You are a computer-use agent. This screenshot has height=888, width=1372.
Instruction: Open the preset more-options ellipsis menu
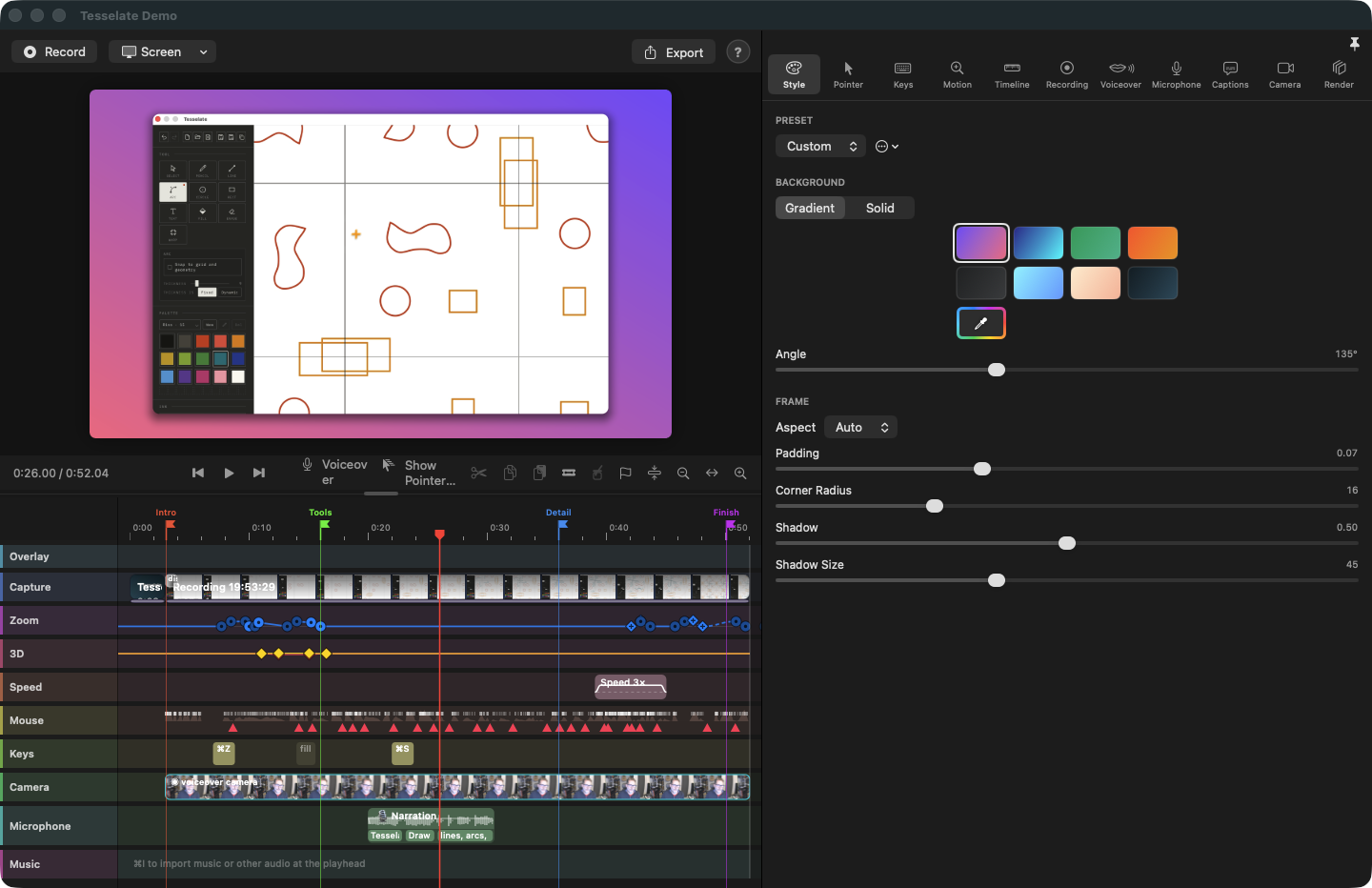click(x=887, y=146)
